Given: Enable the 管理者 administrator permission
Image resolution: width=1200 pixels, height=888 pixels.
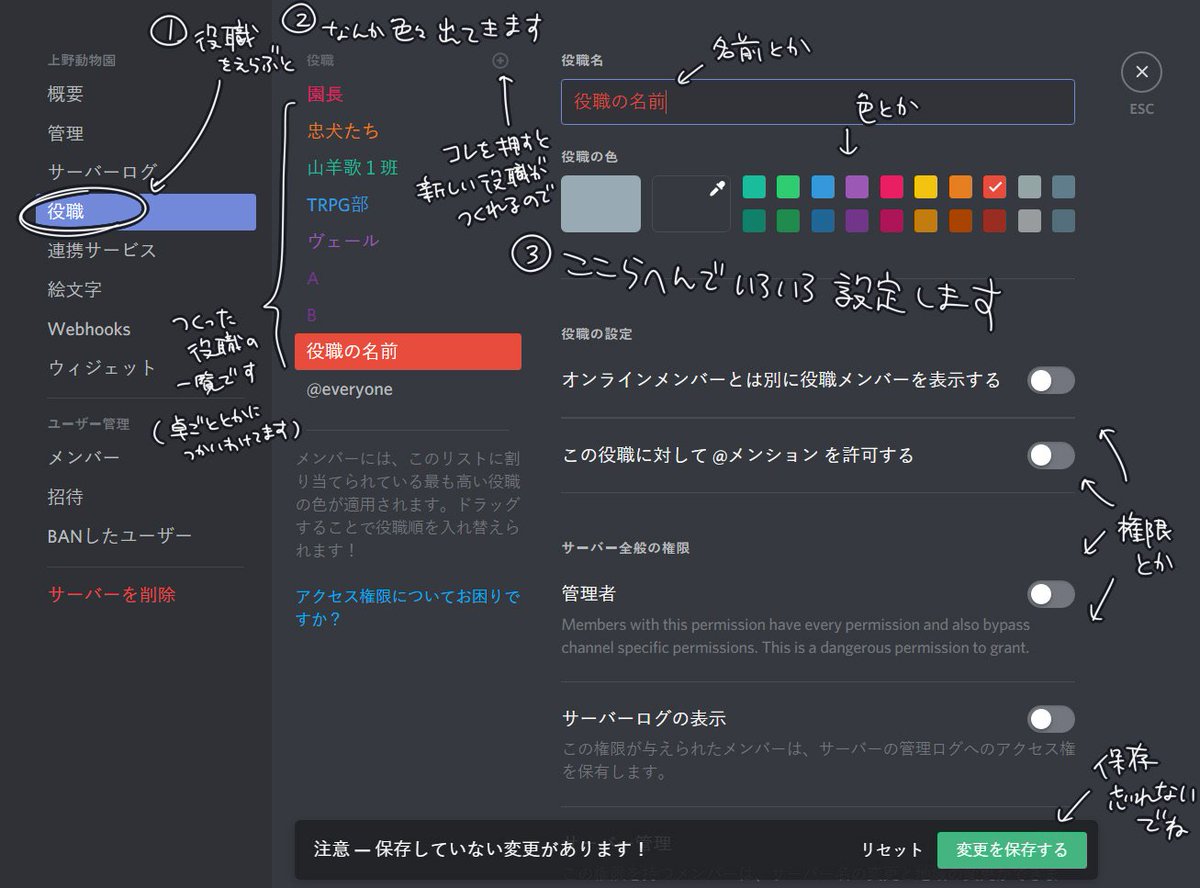Looking at the screenshot, I should 1051,595.
